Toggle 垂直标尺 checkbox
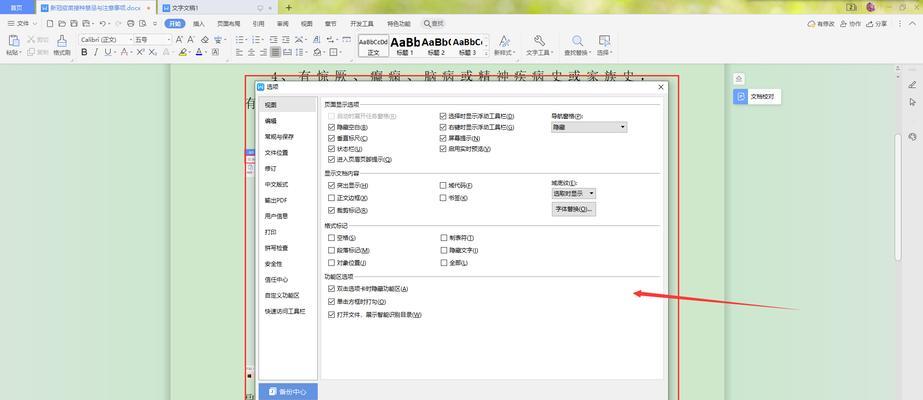 331,138
